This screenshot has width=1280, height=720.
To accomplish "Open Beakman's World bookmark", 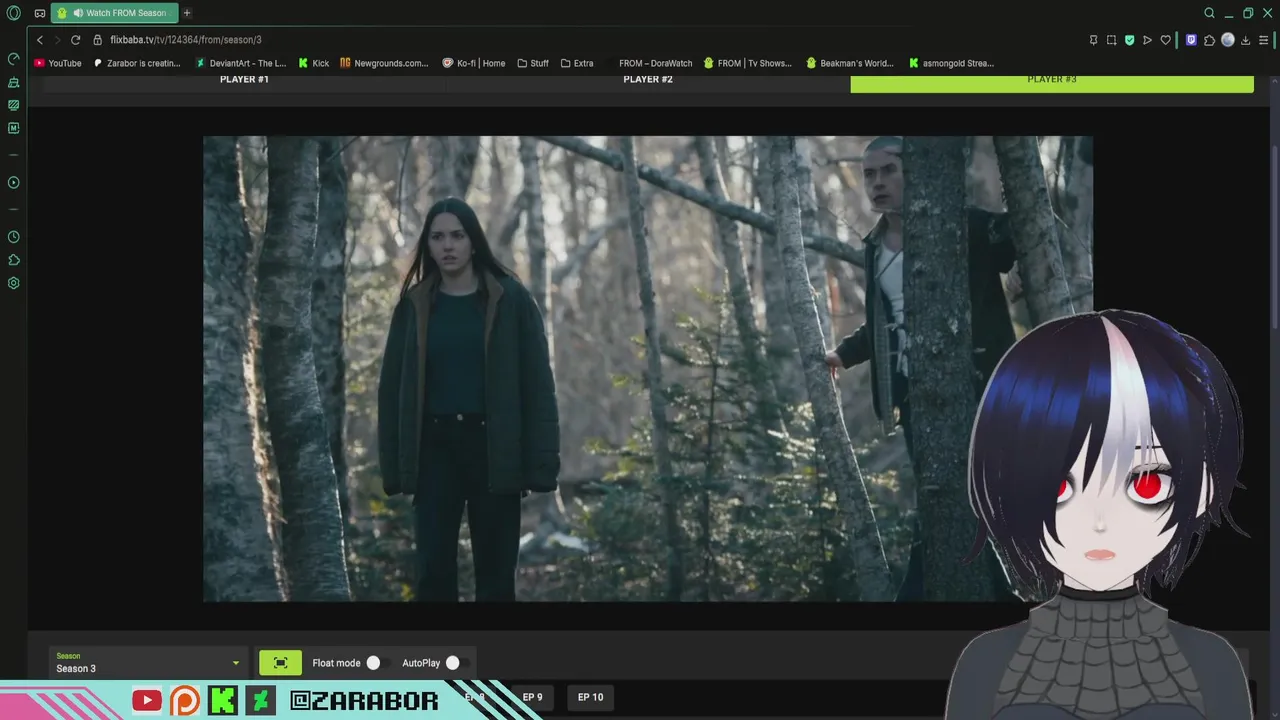I will (850, 63).
